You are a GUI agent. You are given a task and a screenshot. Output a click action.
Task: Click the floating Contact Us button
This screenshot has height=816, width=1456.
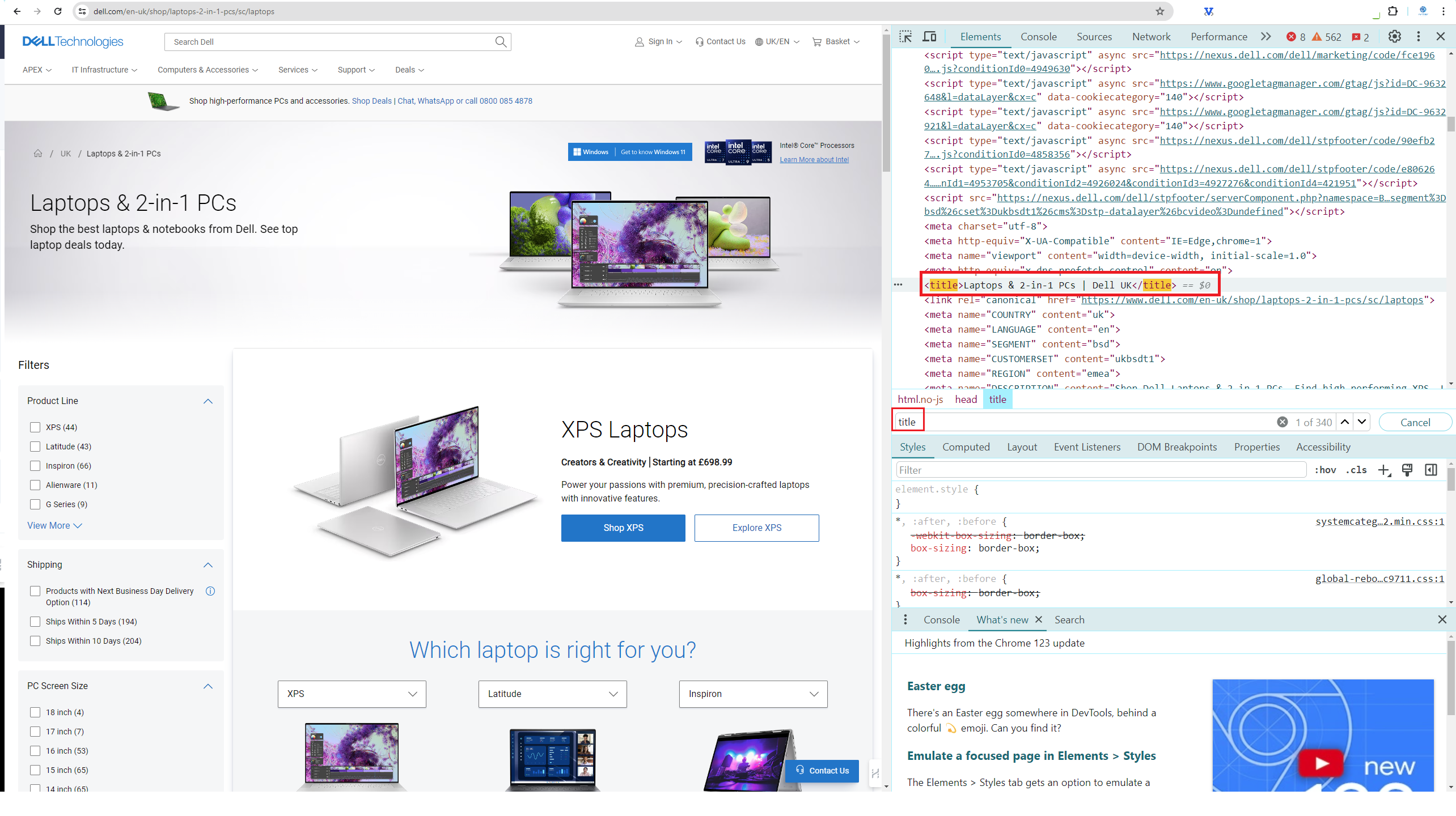pos(822,771)
